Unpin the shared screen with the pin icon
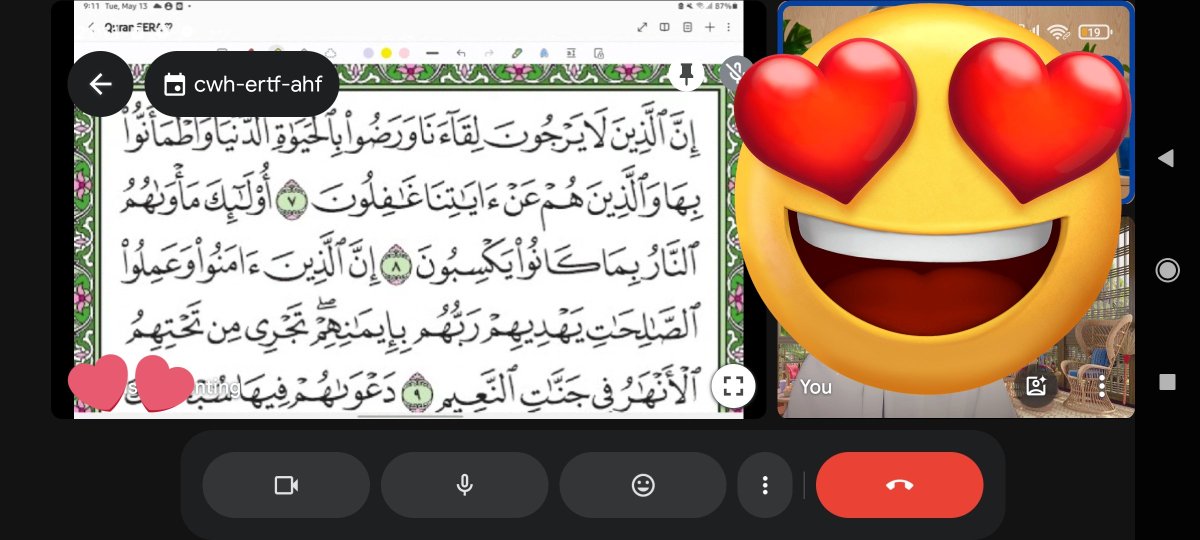The image size is (1200, 540). 686,73
